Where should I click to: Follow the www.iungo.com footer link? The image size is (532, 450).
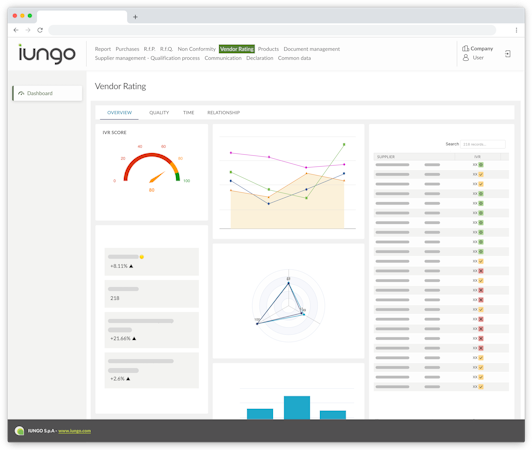click(74, 431)
